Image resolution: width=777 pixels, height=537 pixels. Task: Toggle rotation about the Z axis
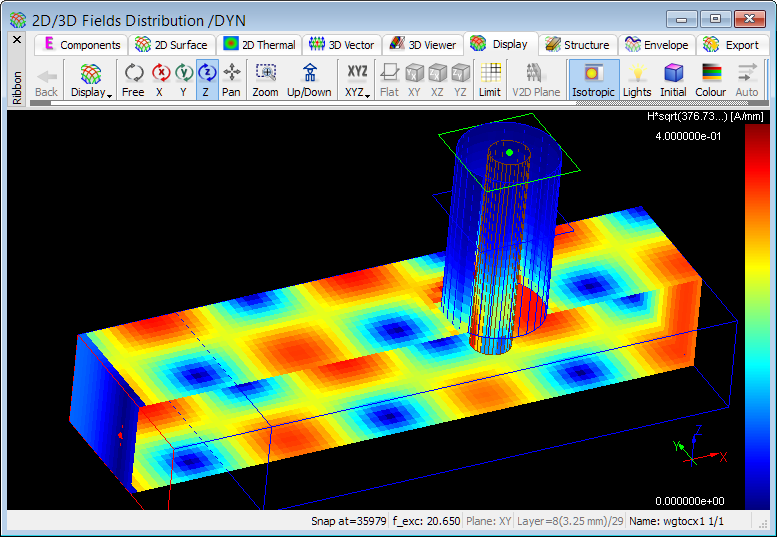(207, 79)
